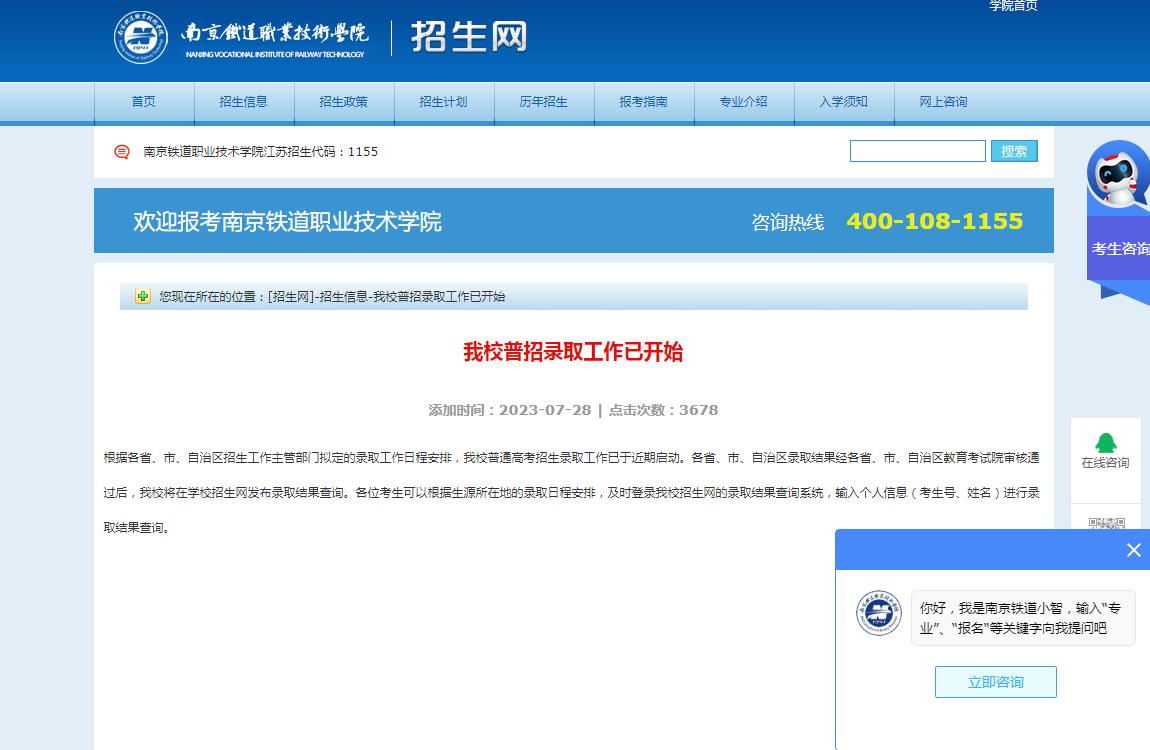Open the 历年招生 menu item

coord(543,102)
